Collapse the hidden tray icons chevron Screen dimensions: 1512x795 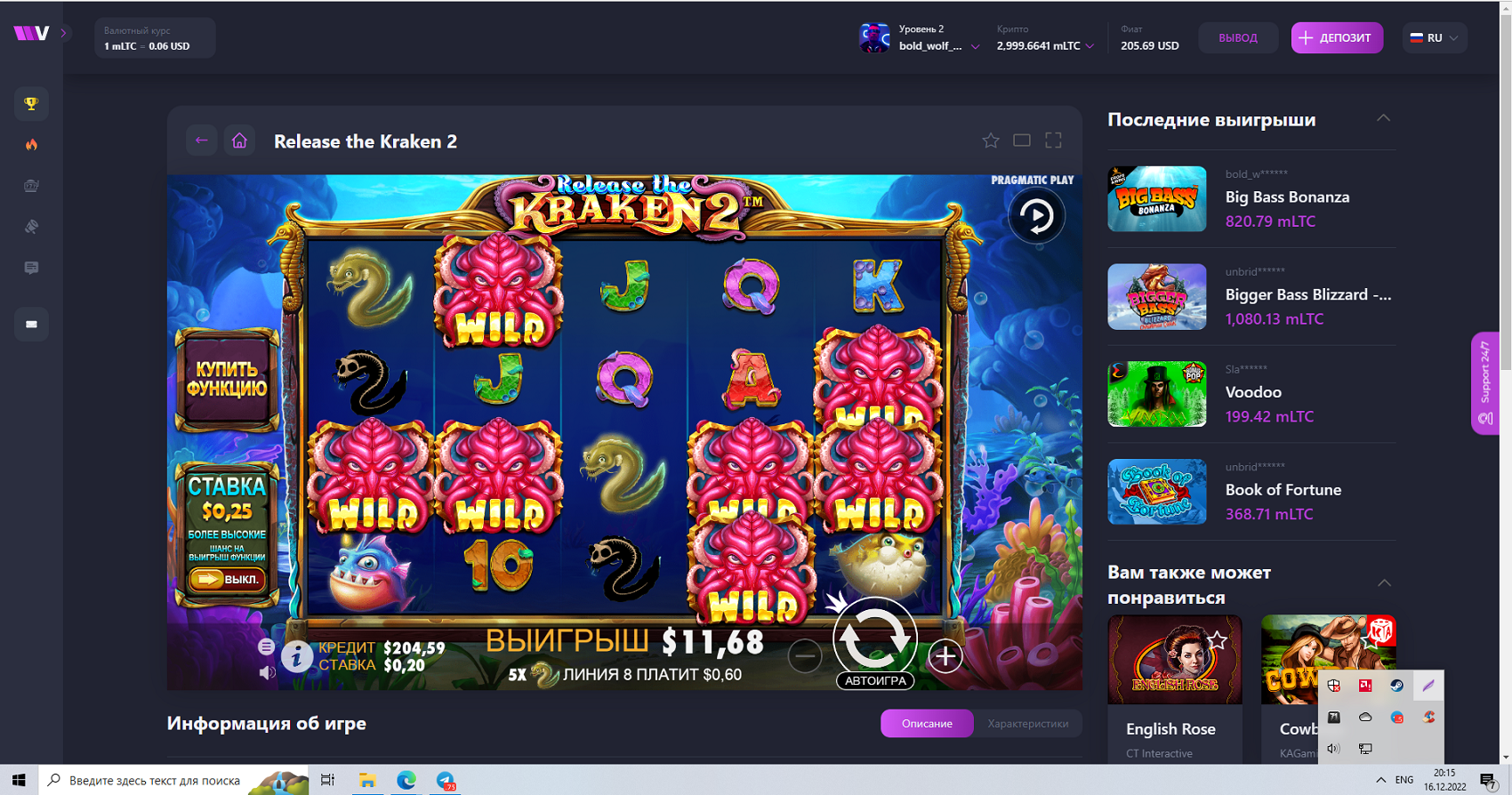click(x=1381, y=780)
